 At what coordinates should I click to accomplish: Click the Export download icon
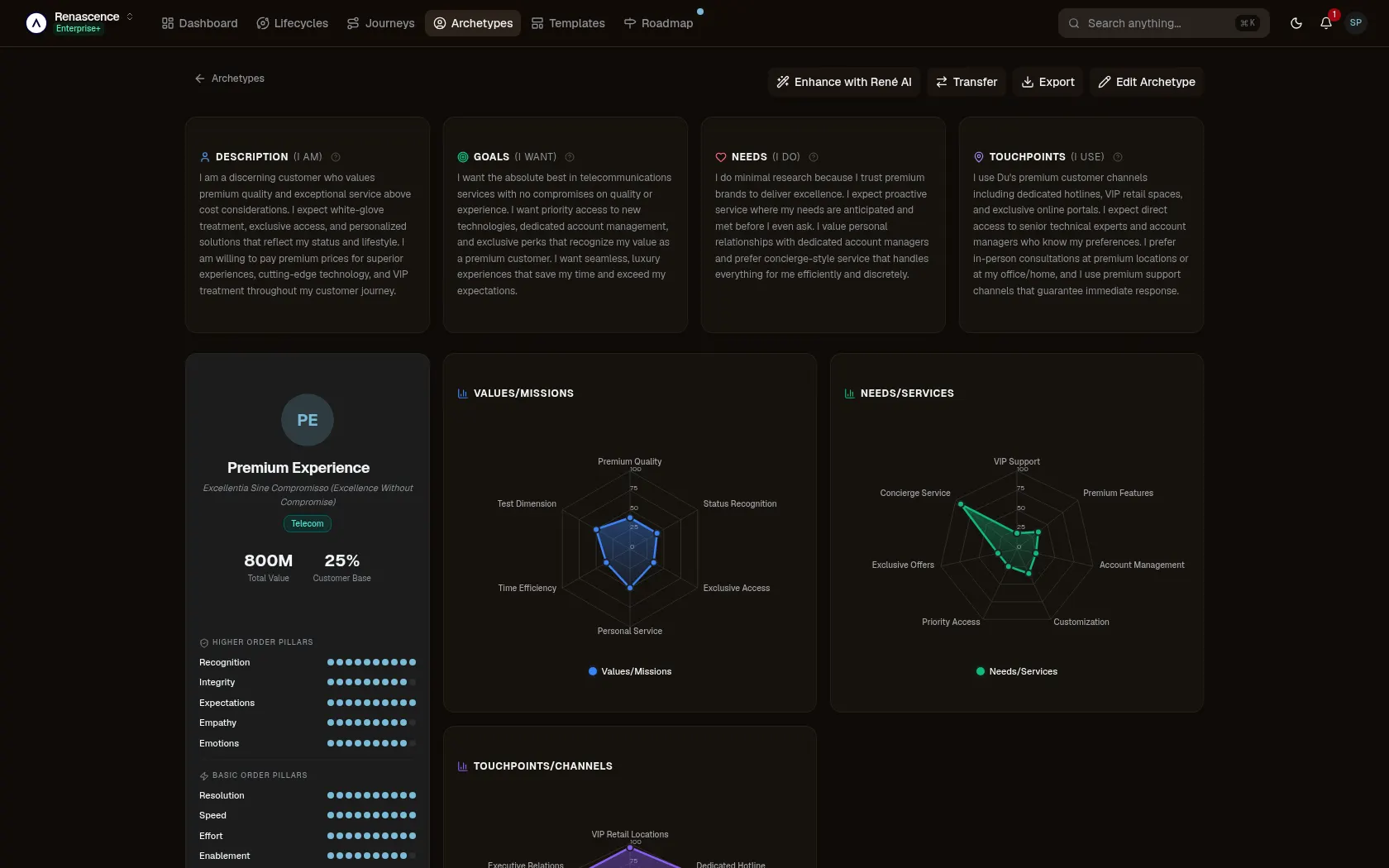(x=1028, y=82)
